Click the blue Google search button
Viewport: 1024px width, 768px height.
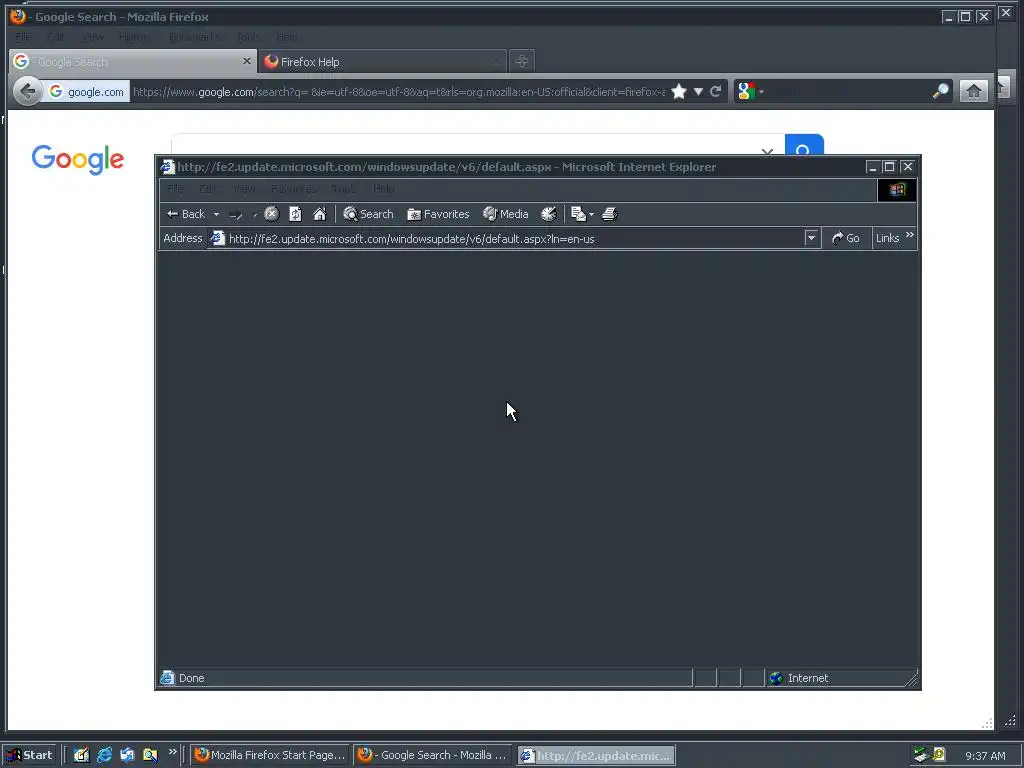(x=804, y=146)
